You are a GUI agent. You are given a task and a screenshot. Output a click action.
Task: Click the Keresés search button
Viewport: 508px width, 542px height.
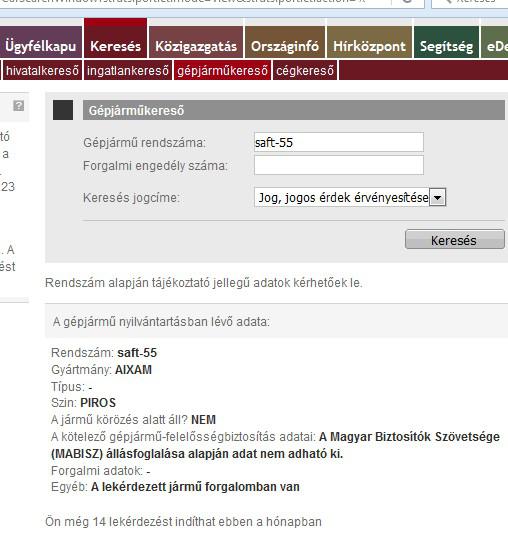pos(454,239)
